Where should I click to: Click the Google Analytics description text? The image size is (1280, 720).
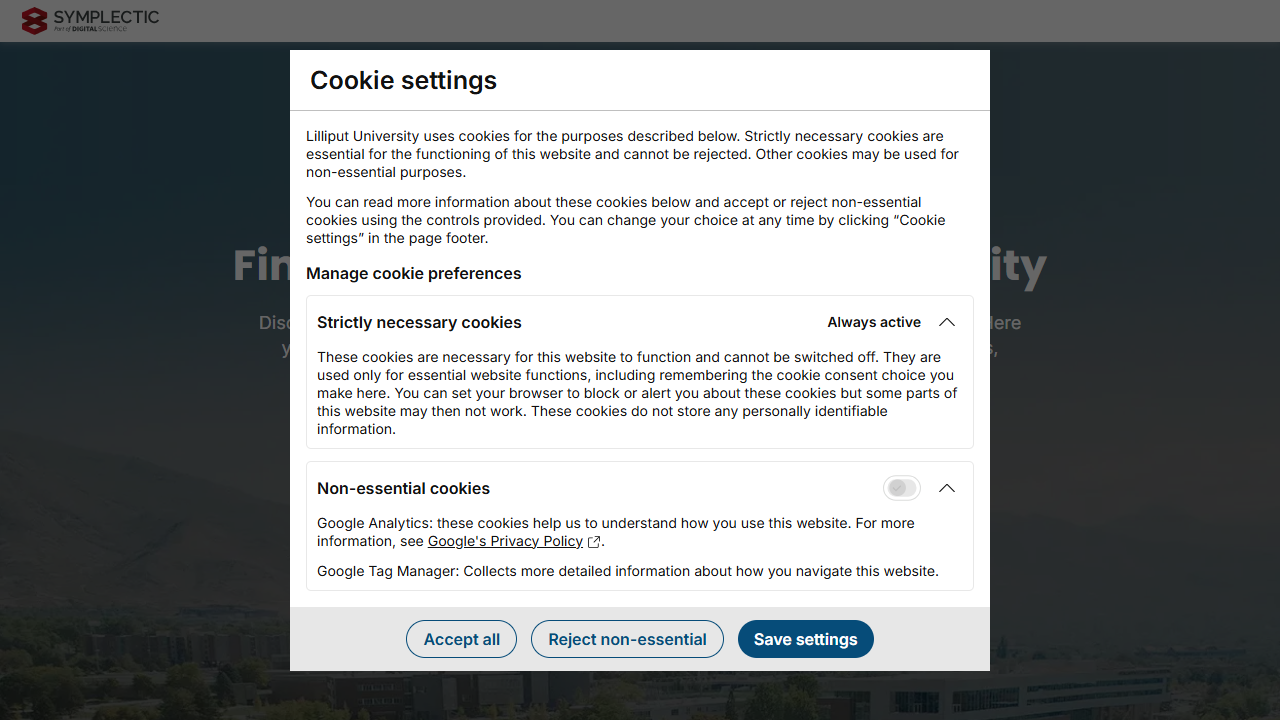(615, 523)
